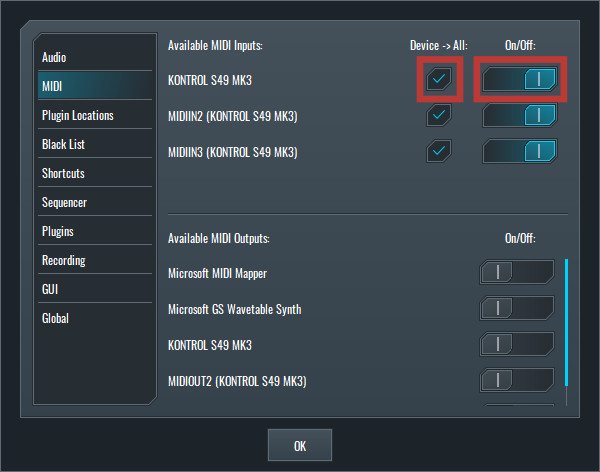Click the 'KONTROL S49 MK3' input name
This screenshot has width=600, height=472.
210,80
